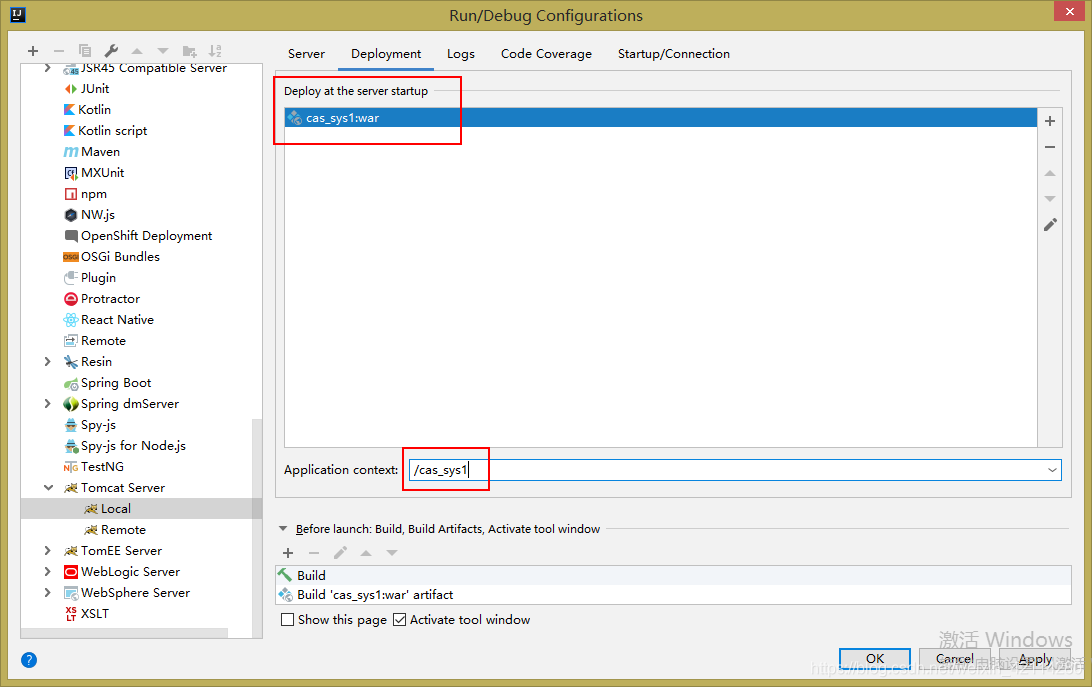Screen dimensions: 1092x687
Task: Add new configuration with plus icon
Action: 33,51
